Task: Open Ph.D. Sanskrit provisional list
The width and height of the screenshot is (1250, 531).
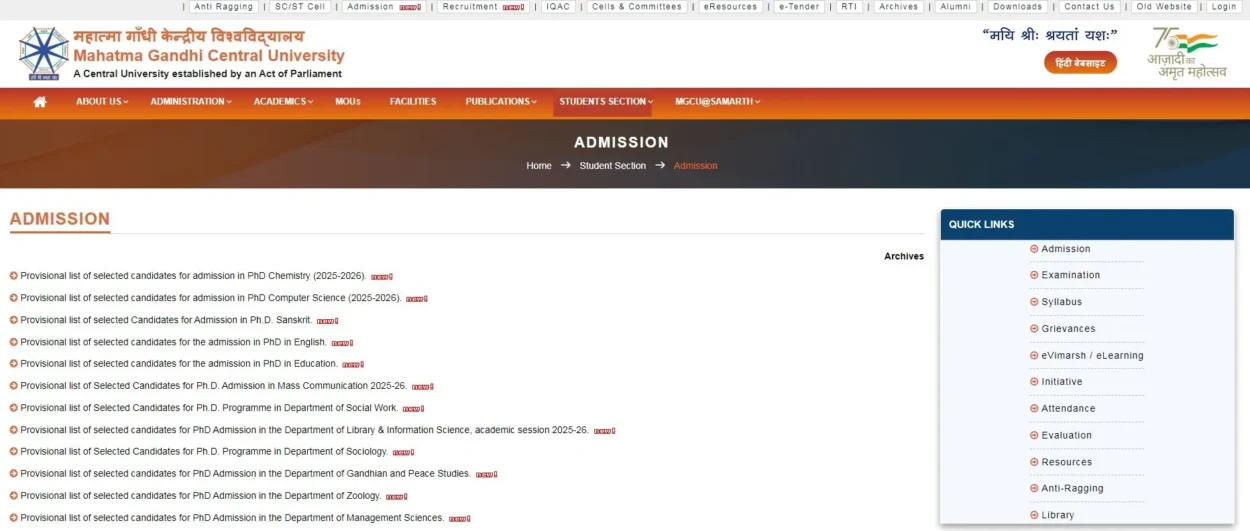Action: [x=166, y=320]
